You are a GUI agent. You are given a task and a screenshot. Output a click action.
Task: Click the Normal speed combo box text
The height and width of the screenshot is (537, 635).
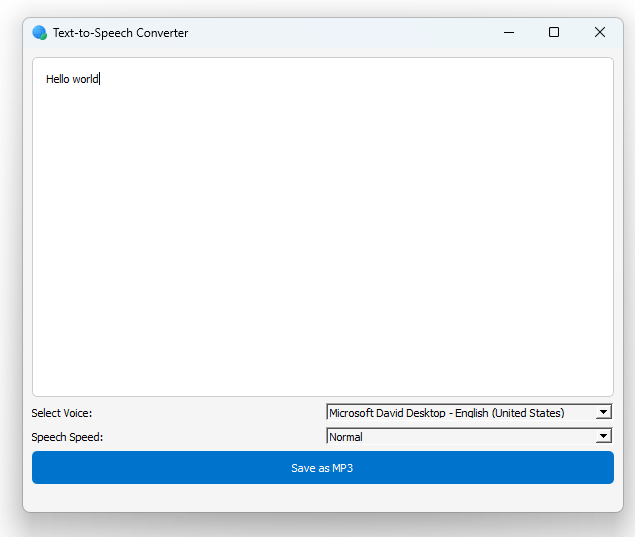(346, 437)
